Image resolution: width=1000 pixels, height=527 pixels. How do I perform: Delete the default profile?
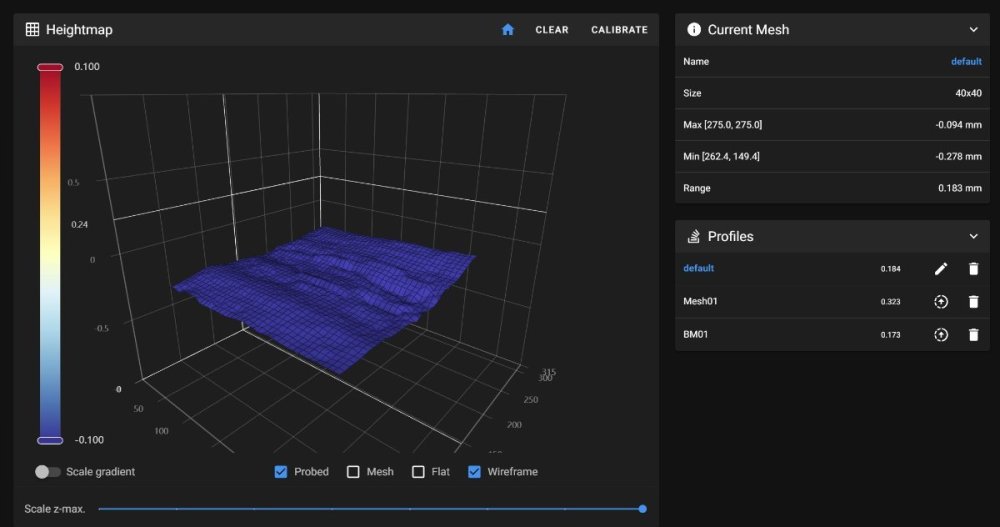tap(973, 269)
